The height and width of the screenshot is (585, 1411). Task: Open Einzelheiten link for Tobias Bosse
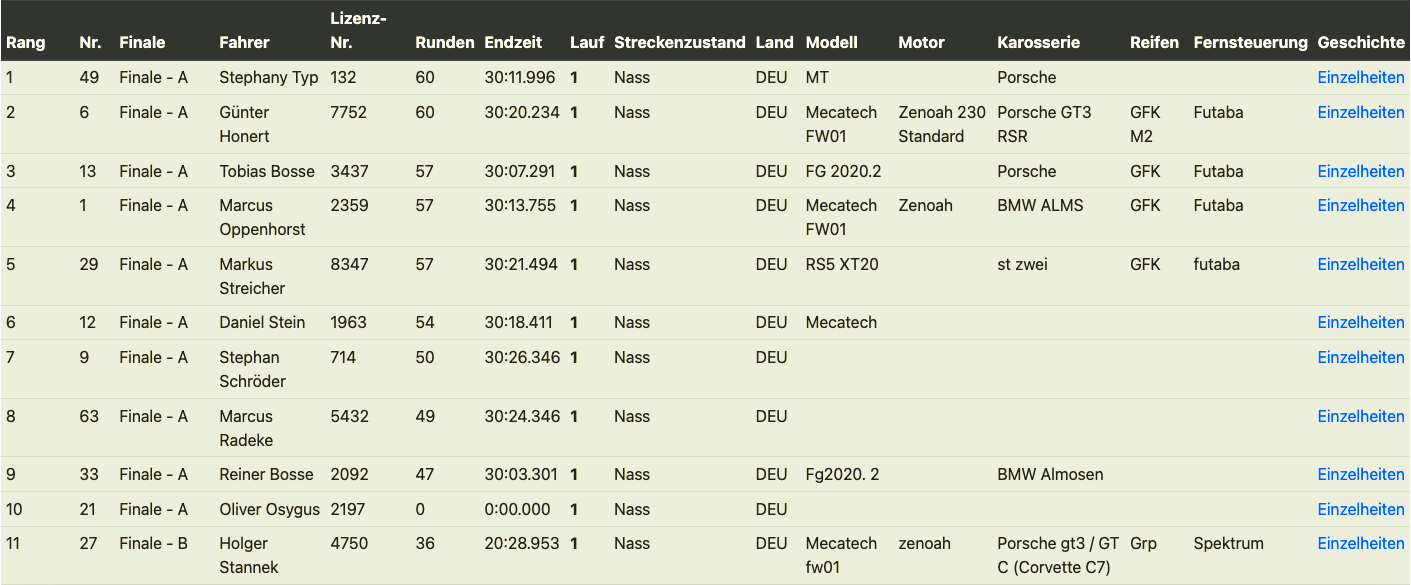1361,171
